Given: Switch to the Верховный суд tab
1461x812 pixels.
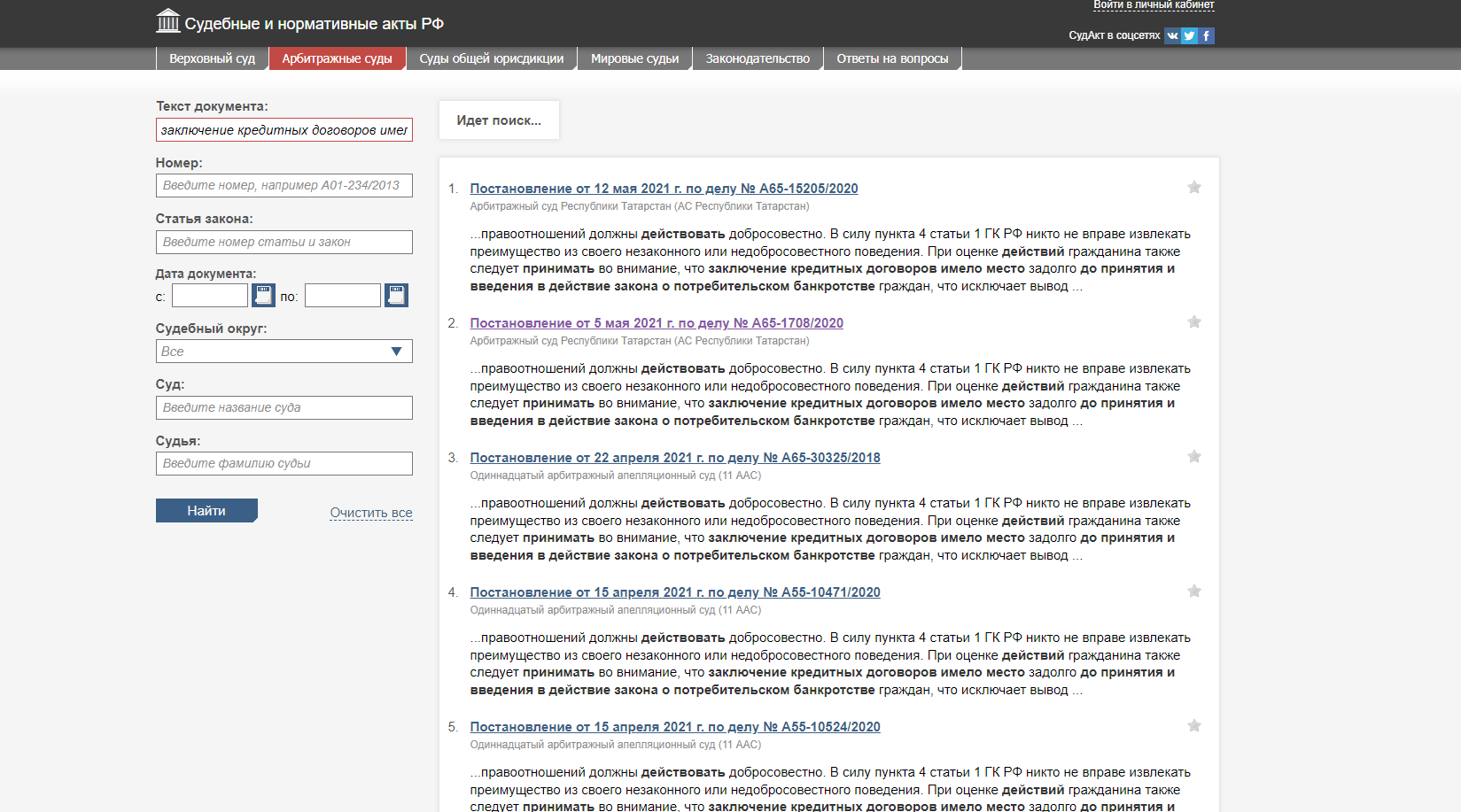Looking at the screenshot, I should click(x=212, y=58).
